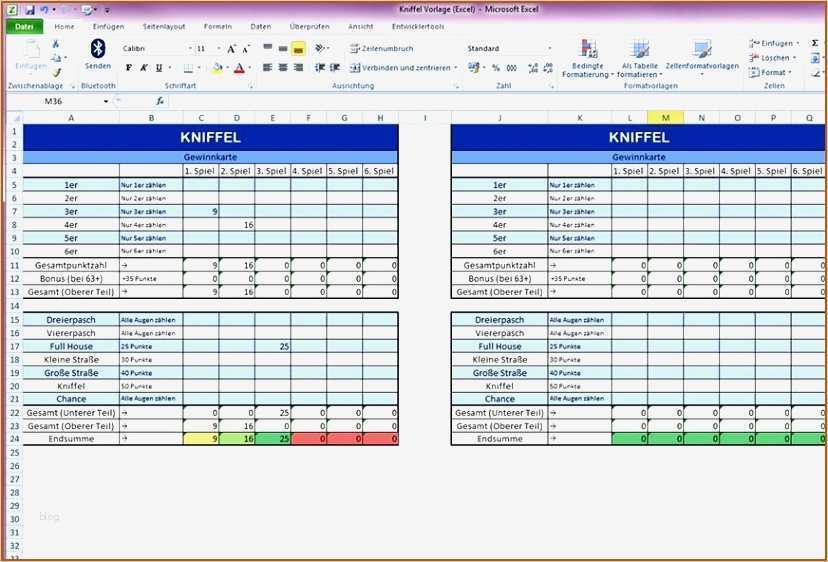
Task: Select yellow Endsumme cell showing 9
Action: 201,439
